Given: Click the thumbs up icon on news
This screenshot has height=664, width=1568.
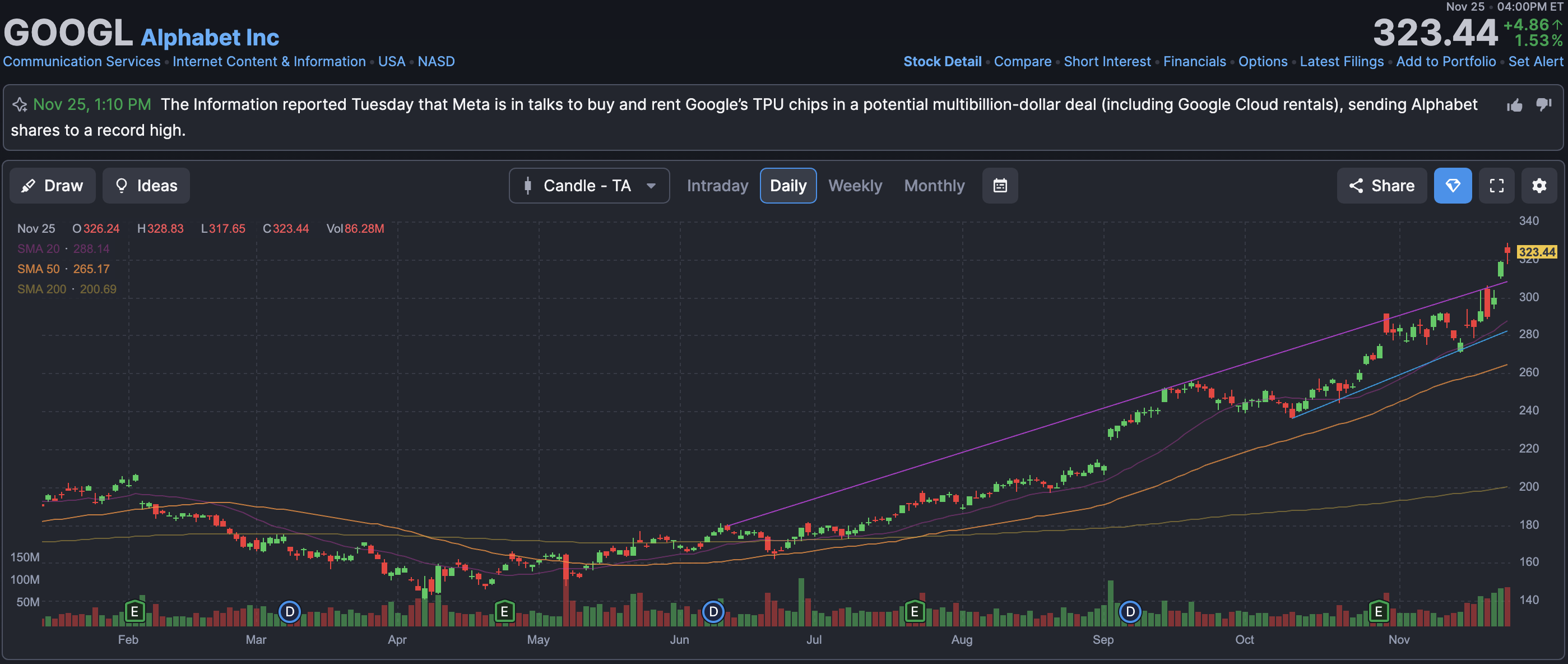Looking at the screenshot, I should pyautogui.click(x=1514, y=105).
